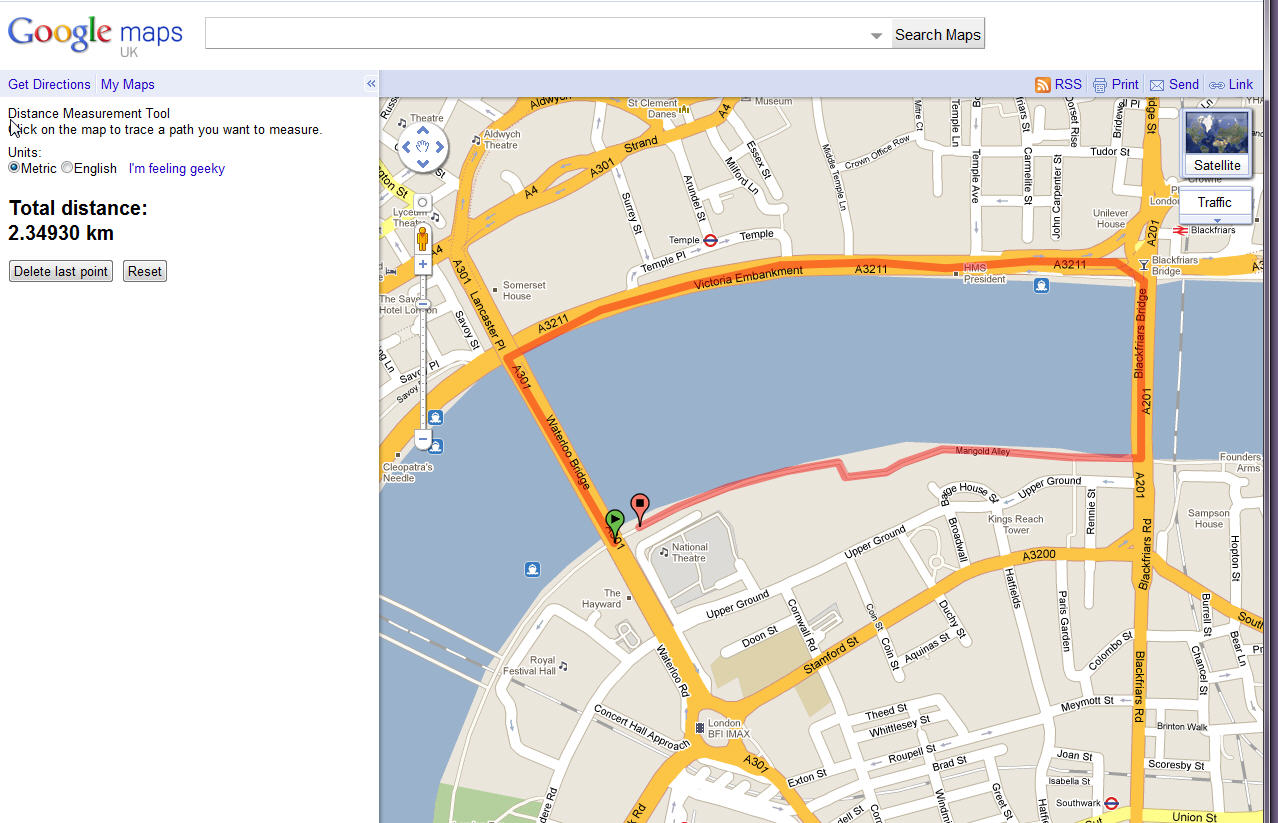
Task: Click the ferry pier icon near HMS President
Action: (1041, 286)
